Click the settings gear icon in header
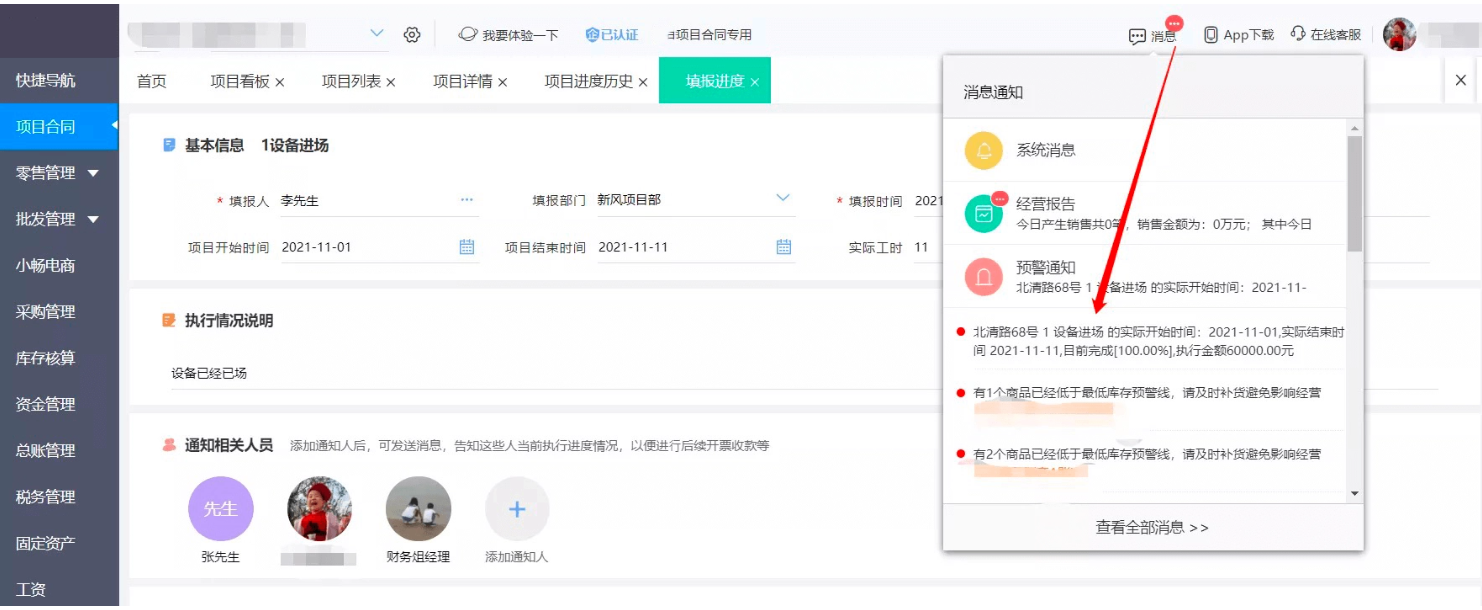 412,35
